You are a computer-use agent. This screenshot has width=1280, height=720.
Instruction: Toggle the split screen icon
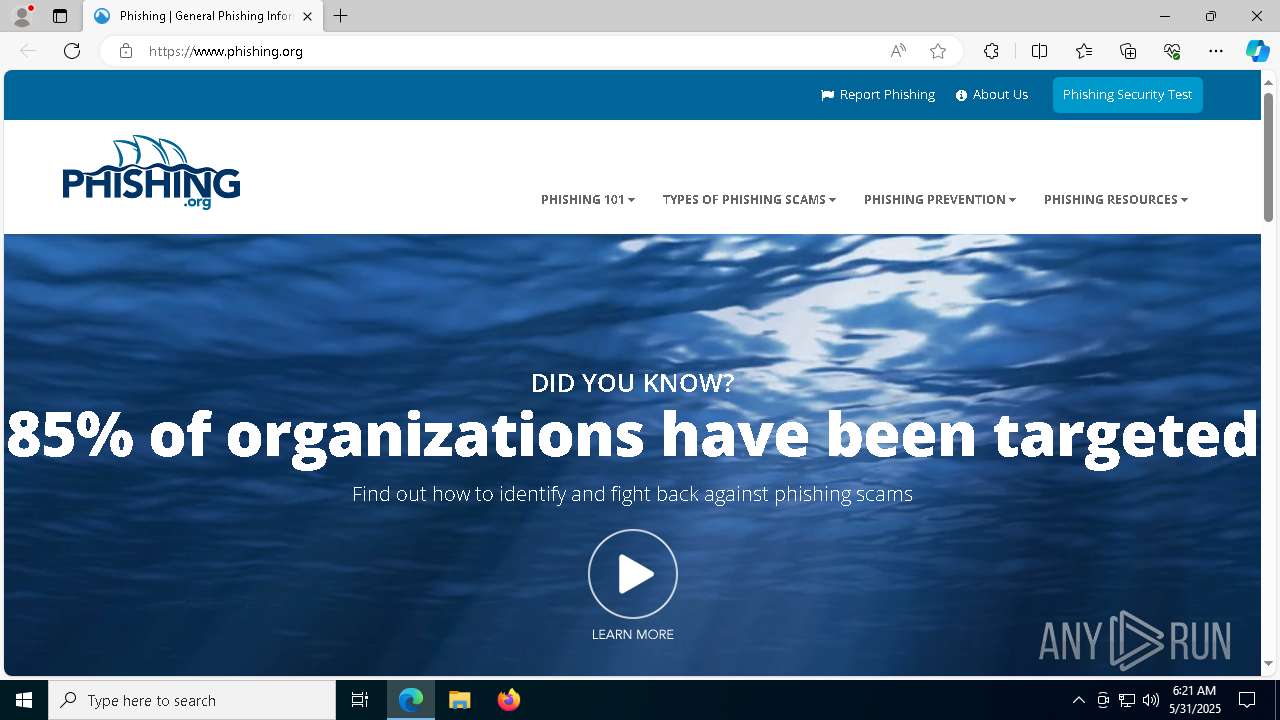pos(1039,51)
